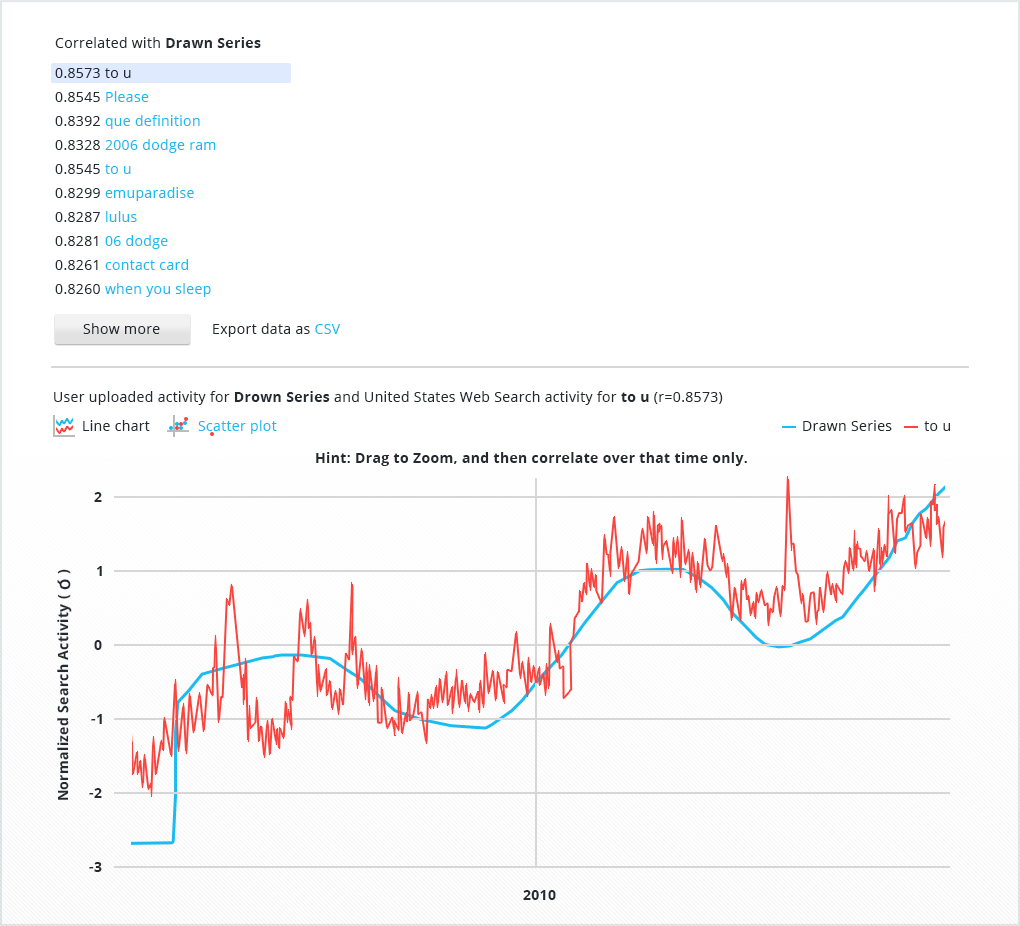Open the when you sleep link
Screen dimensions: 1020x926
tap(158, 289)
